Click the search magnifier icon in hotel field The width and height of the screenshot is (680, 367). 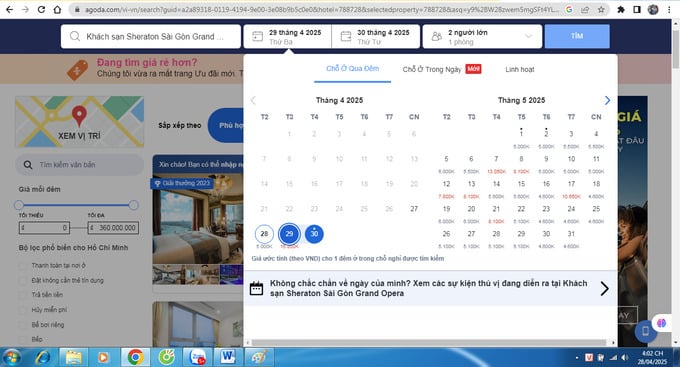(x=75, y=36)
